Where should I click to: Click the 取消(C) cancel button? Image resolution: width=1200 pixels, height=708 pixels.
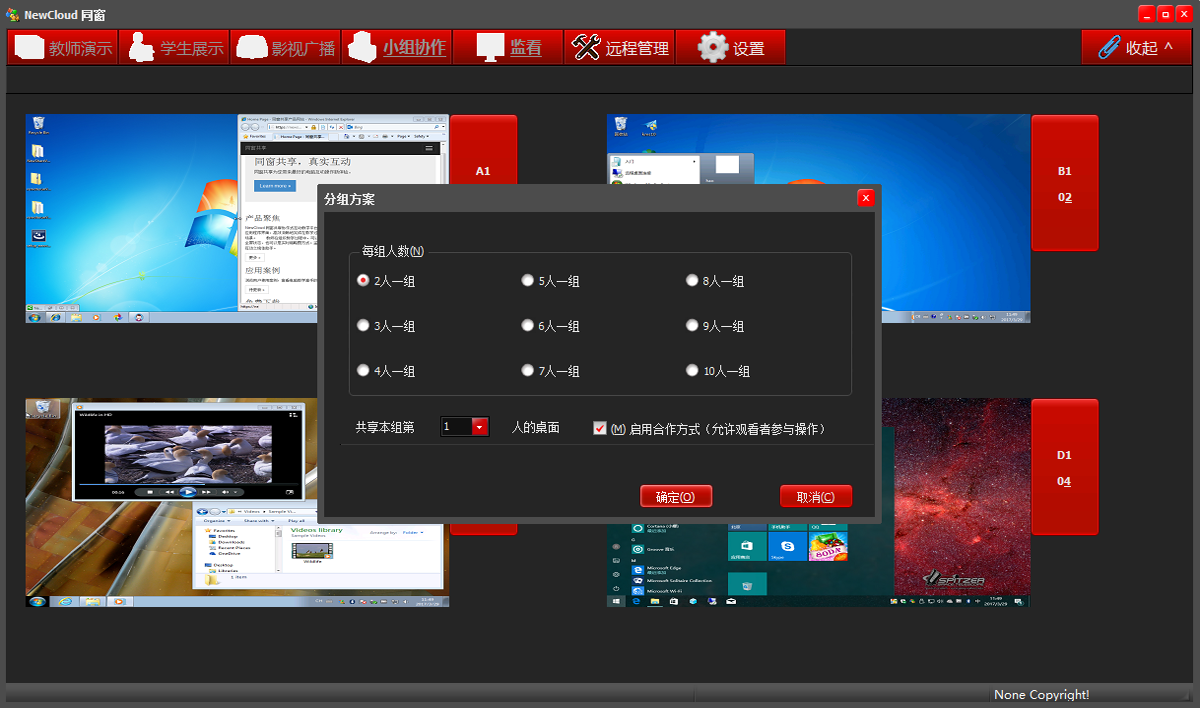click(816, 497)
